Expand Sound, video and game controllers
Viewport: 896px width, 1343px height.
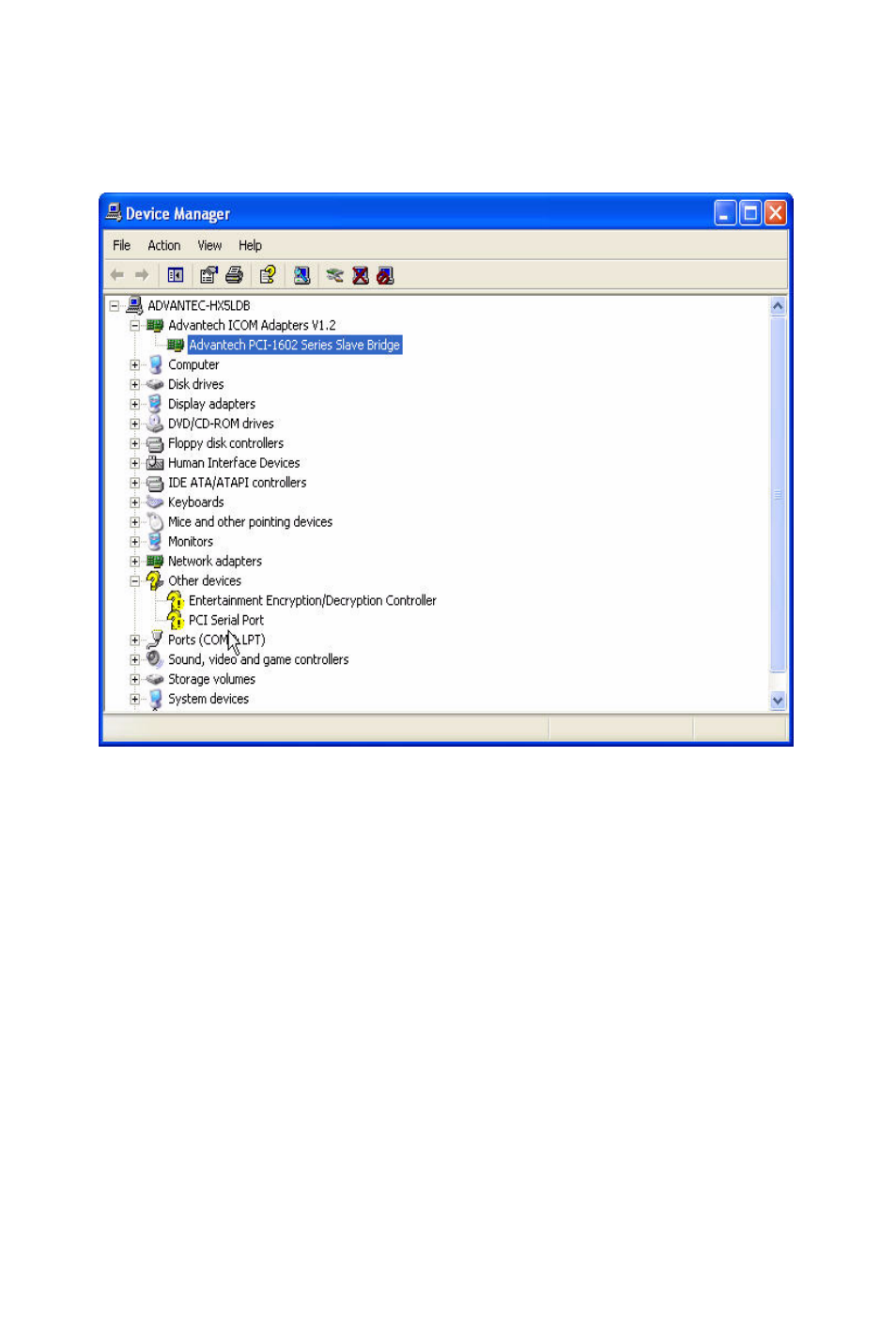pyautogui.click(x=135, y=660)
